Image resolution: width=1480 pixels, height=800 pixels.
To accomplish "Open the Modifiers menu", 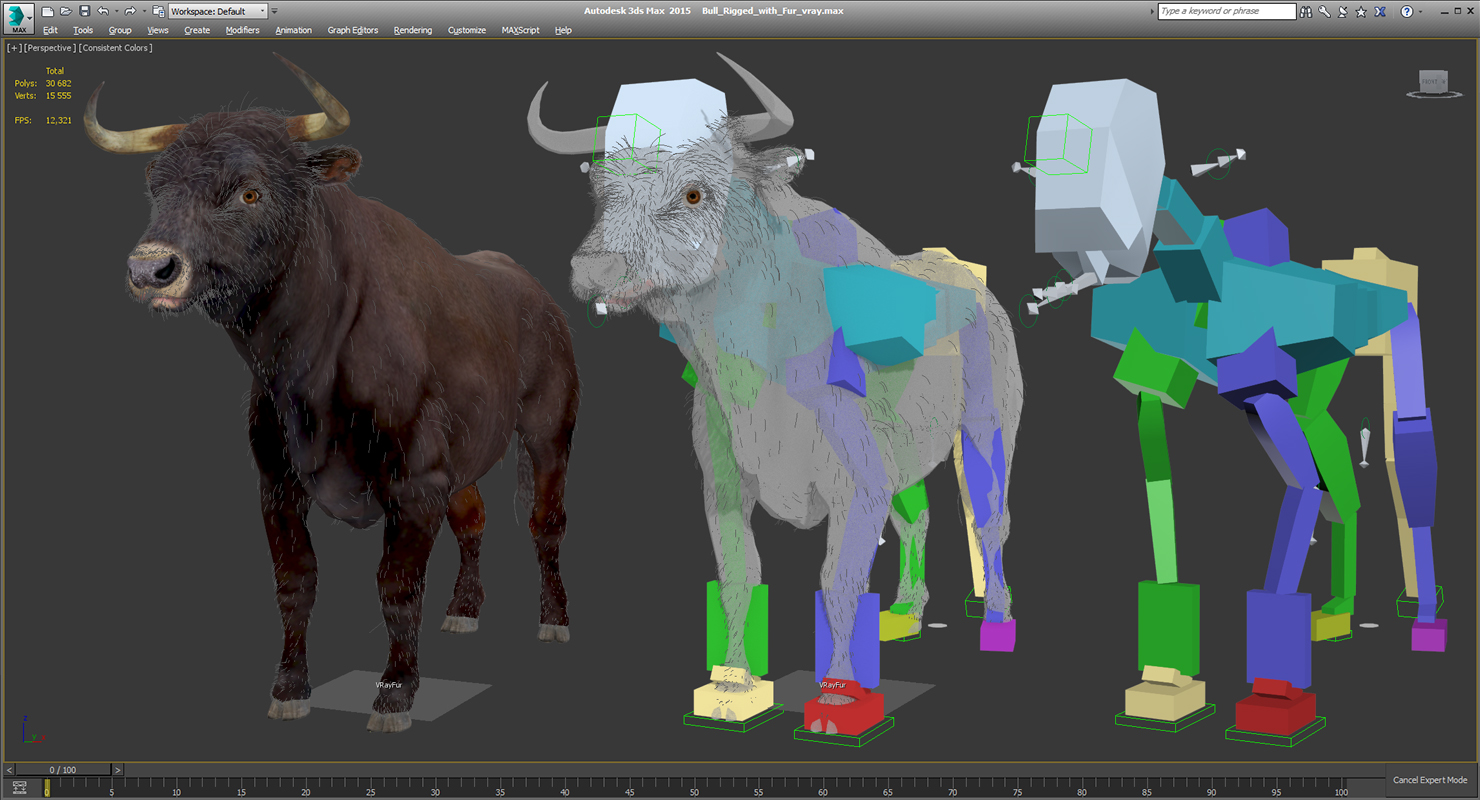I will click(x=242, y=30).
